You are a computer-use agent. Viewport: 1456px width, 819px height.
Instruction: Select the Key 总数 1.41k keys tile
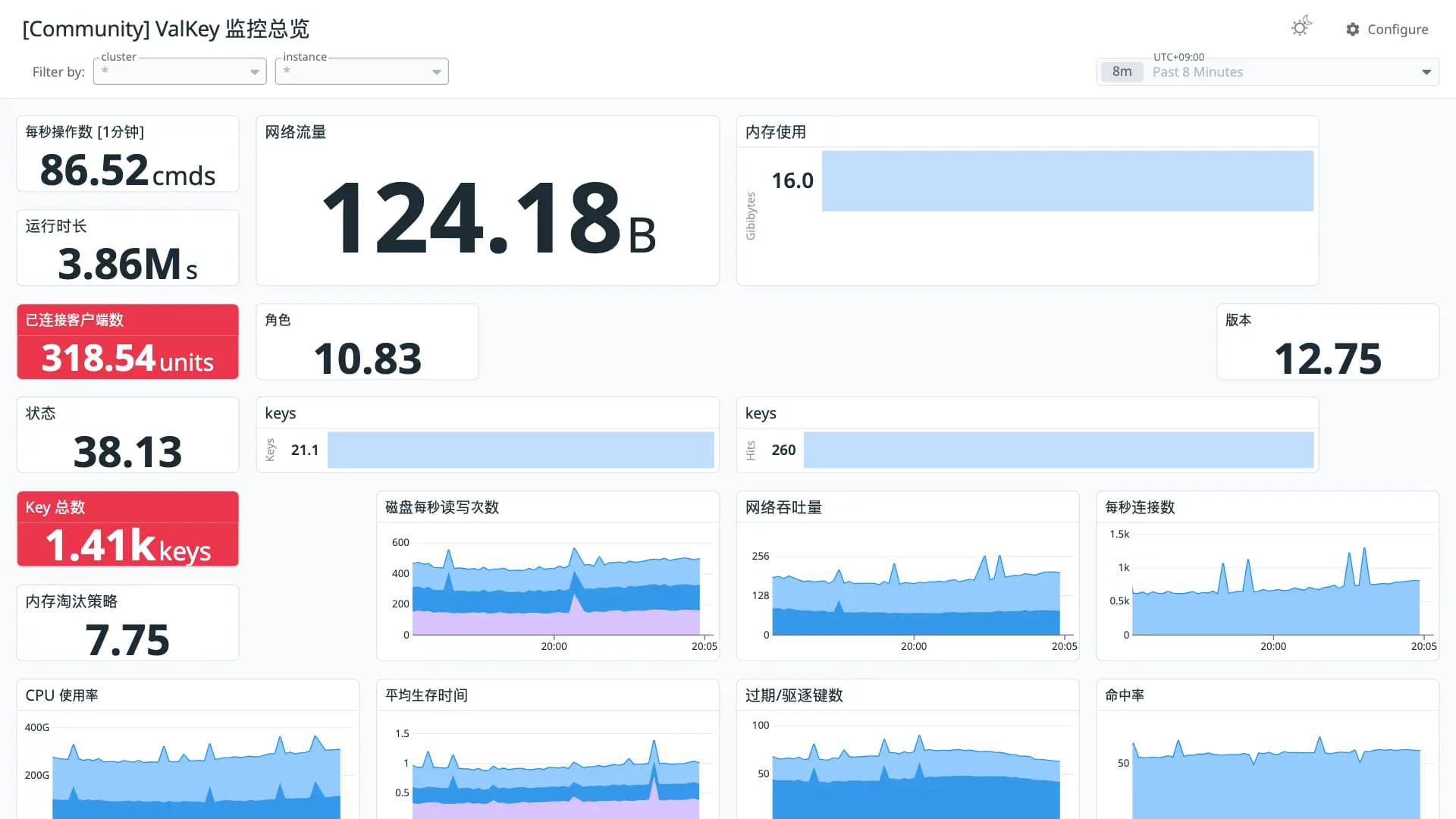[x=127, y=529]
